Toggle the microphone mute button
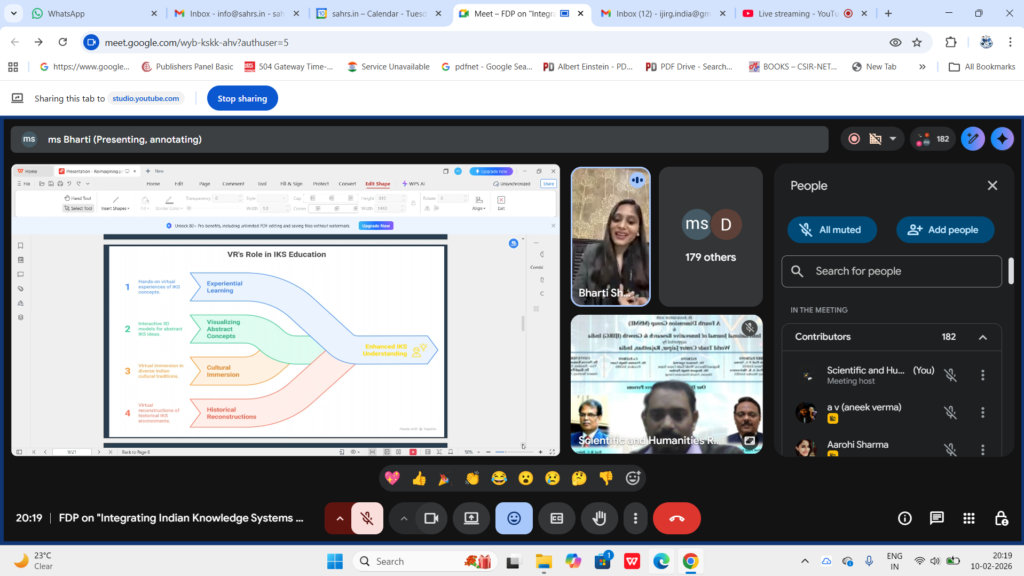 coord(367,518)
